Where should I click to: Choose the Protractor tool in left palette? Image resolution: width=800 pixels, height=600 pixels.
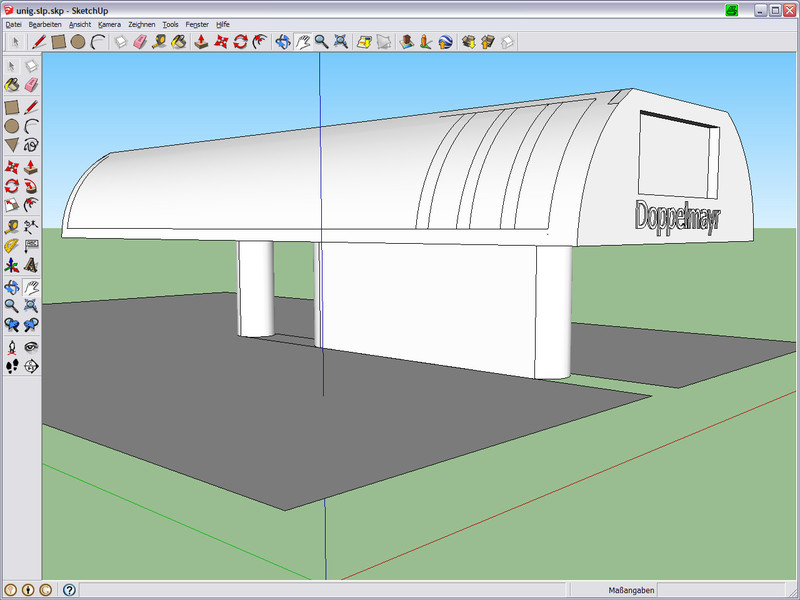pos(12,245)
